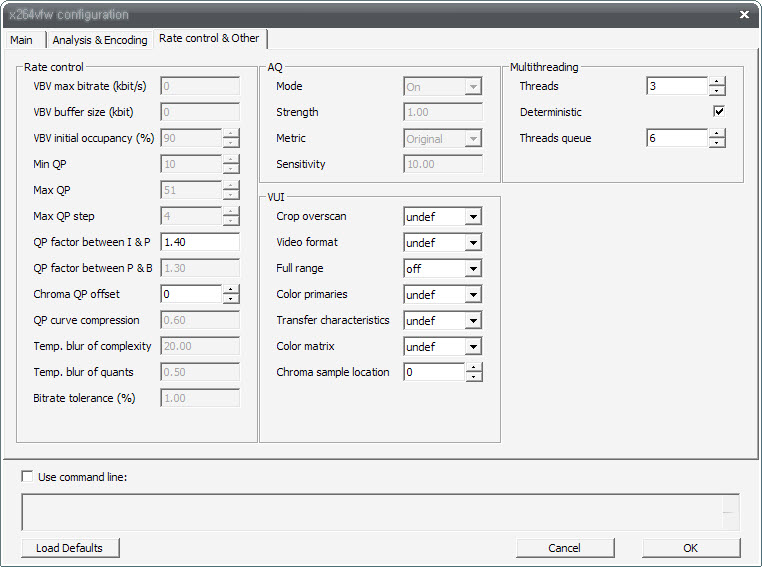This screenshot has width=762, height=567.
Task: Click the Load Defaults button
Action: pyautogui.click(x=70, y=548)
